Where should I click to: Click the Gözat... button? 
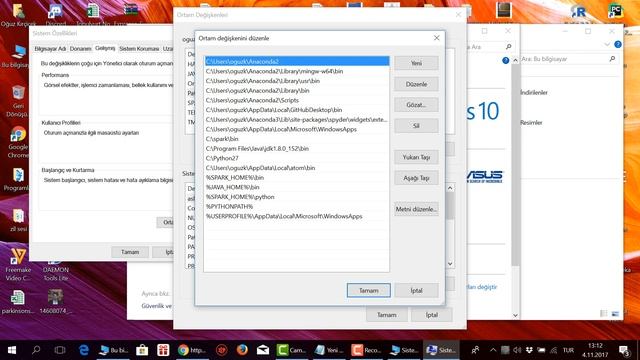416,105
